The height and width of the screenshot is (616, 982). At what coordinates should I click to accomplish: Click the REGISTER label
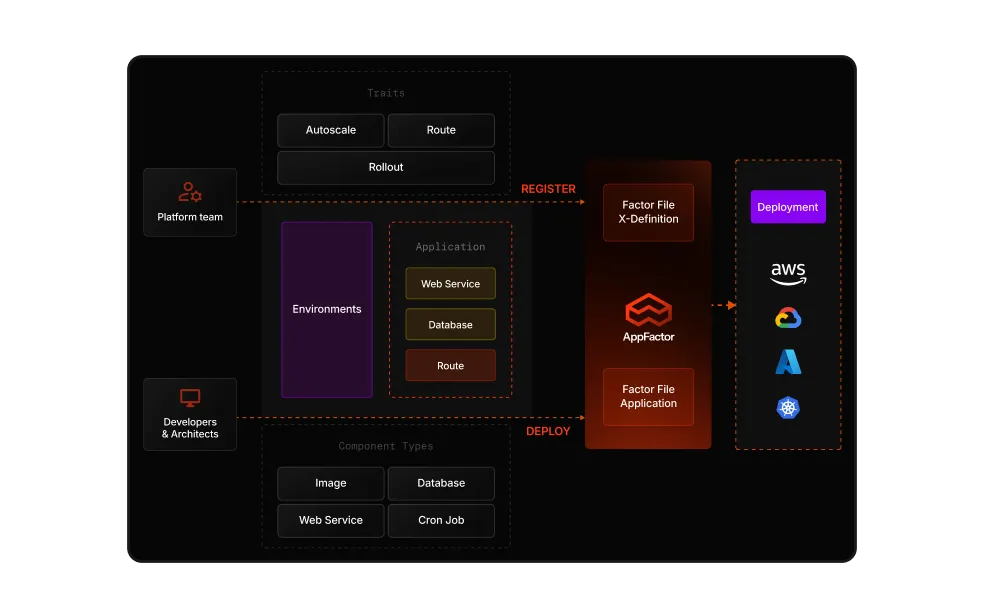coord(548,189)
